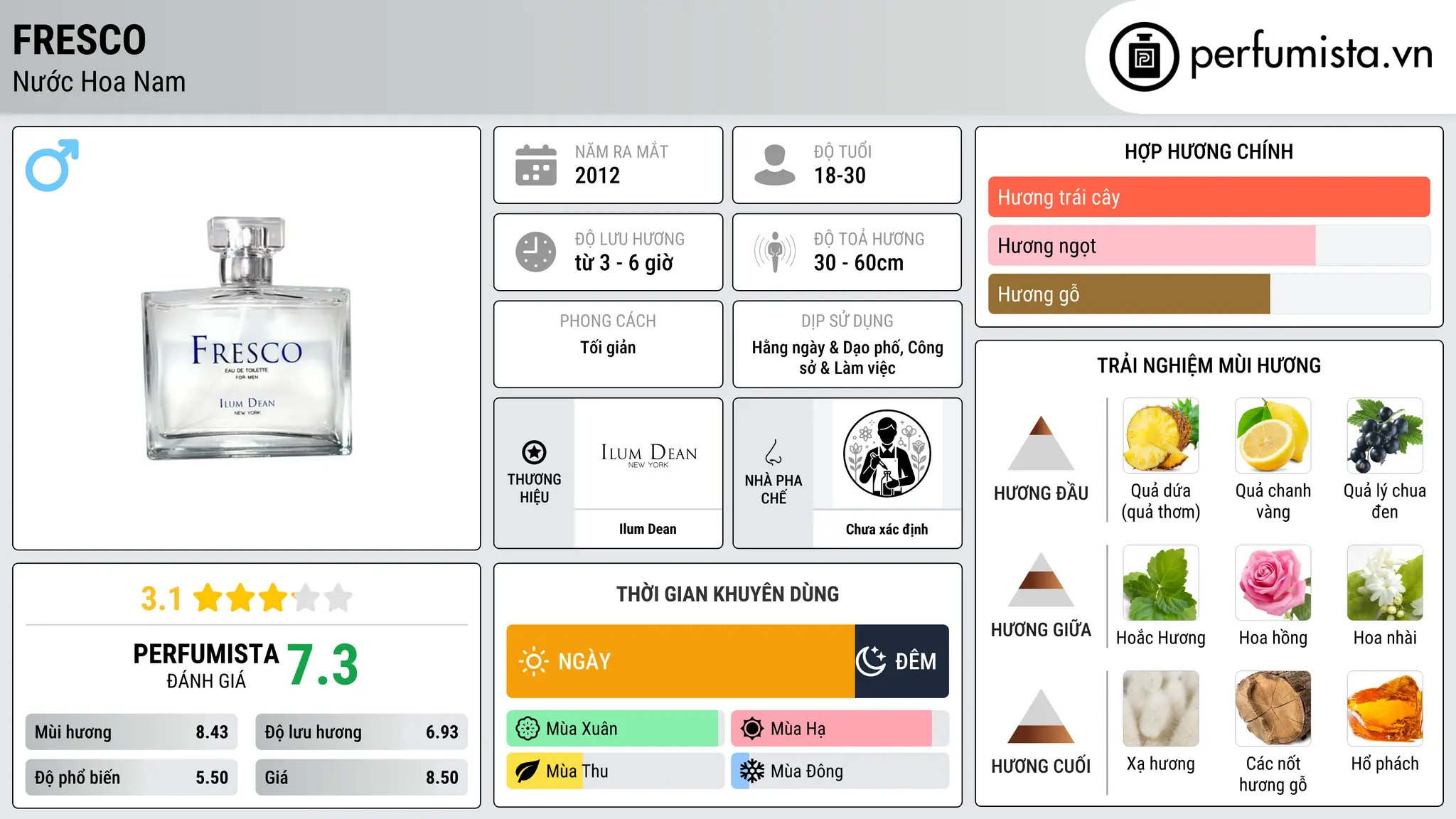Screen dimensions: 1456x819
Task: Select the amber note image
Action: pyautogui.click(x=1385, y=709)
